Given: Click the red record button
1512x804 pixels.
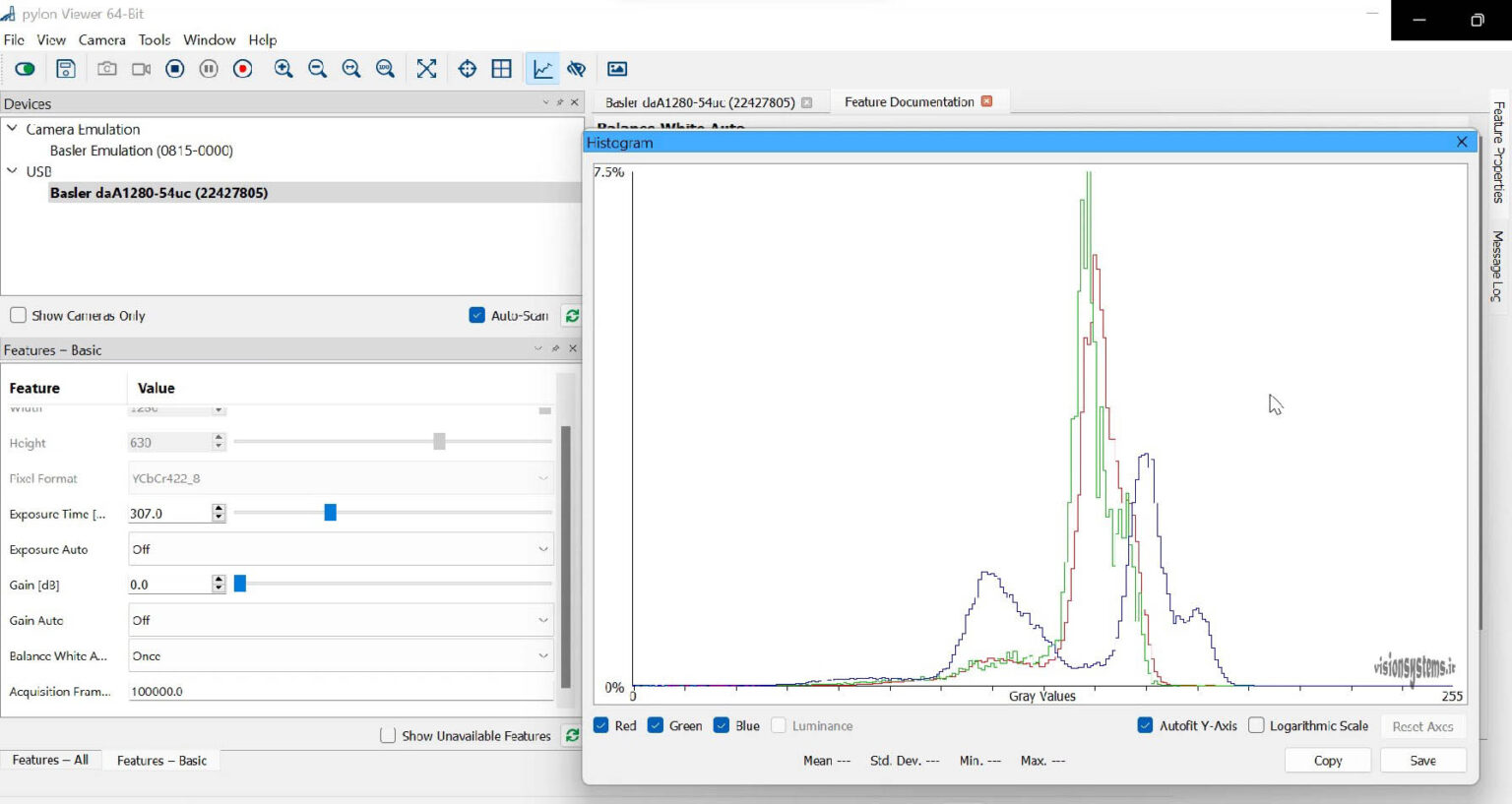Looking at the screenshot, I should point(243,69).
